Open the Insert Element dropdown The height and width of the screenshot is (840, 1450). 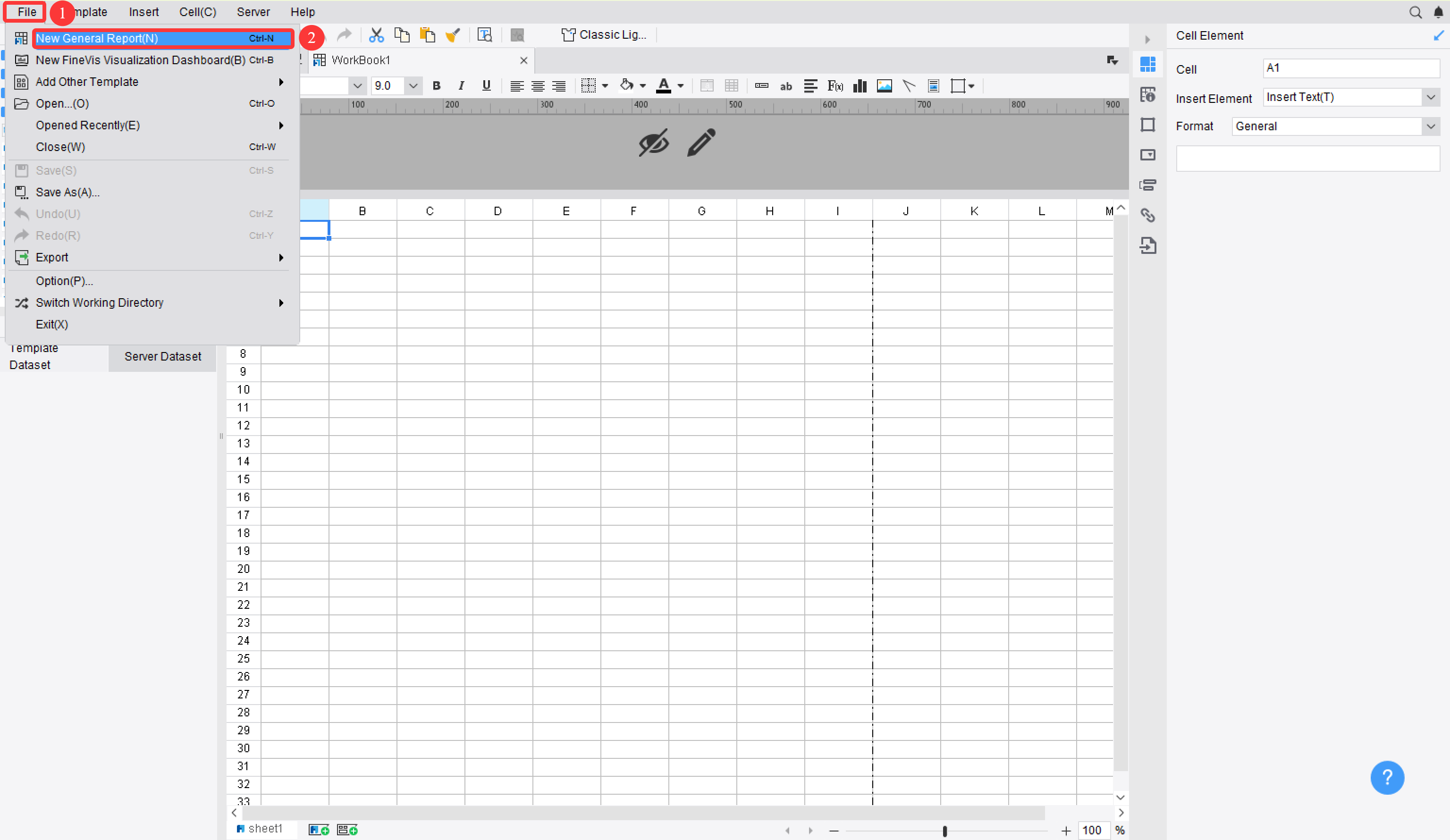[x=1431, y=97]
